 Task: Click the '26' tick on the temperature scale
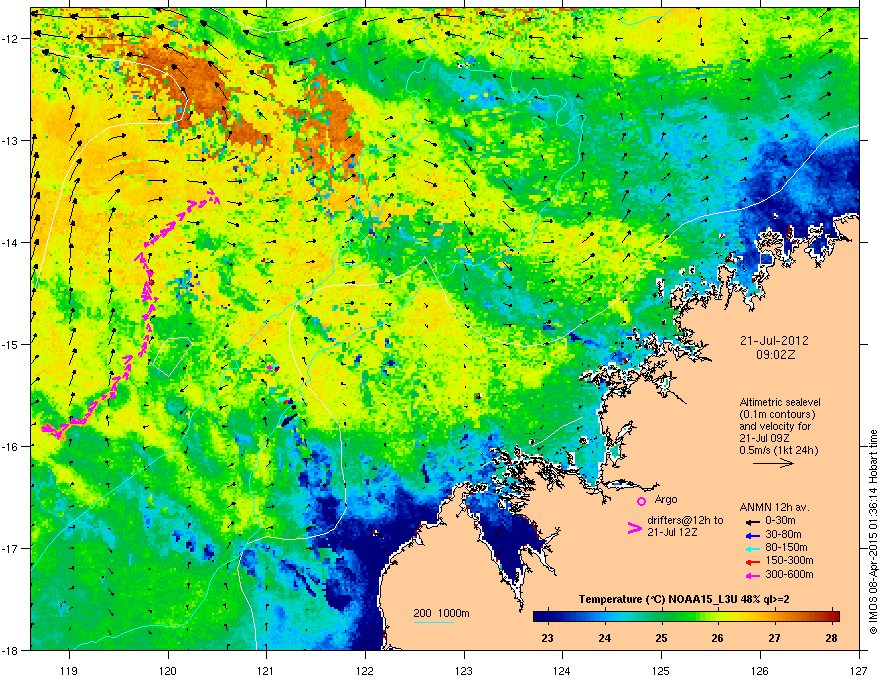717,638
